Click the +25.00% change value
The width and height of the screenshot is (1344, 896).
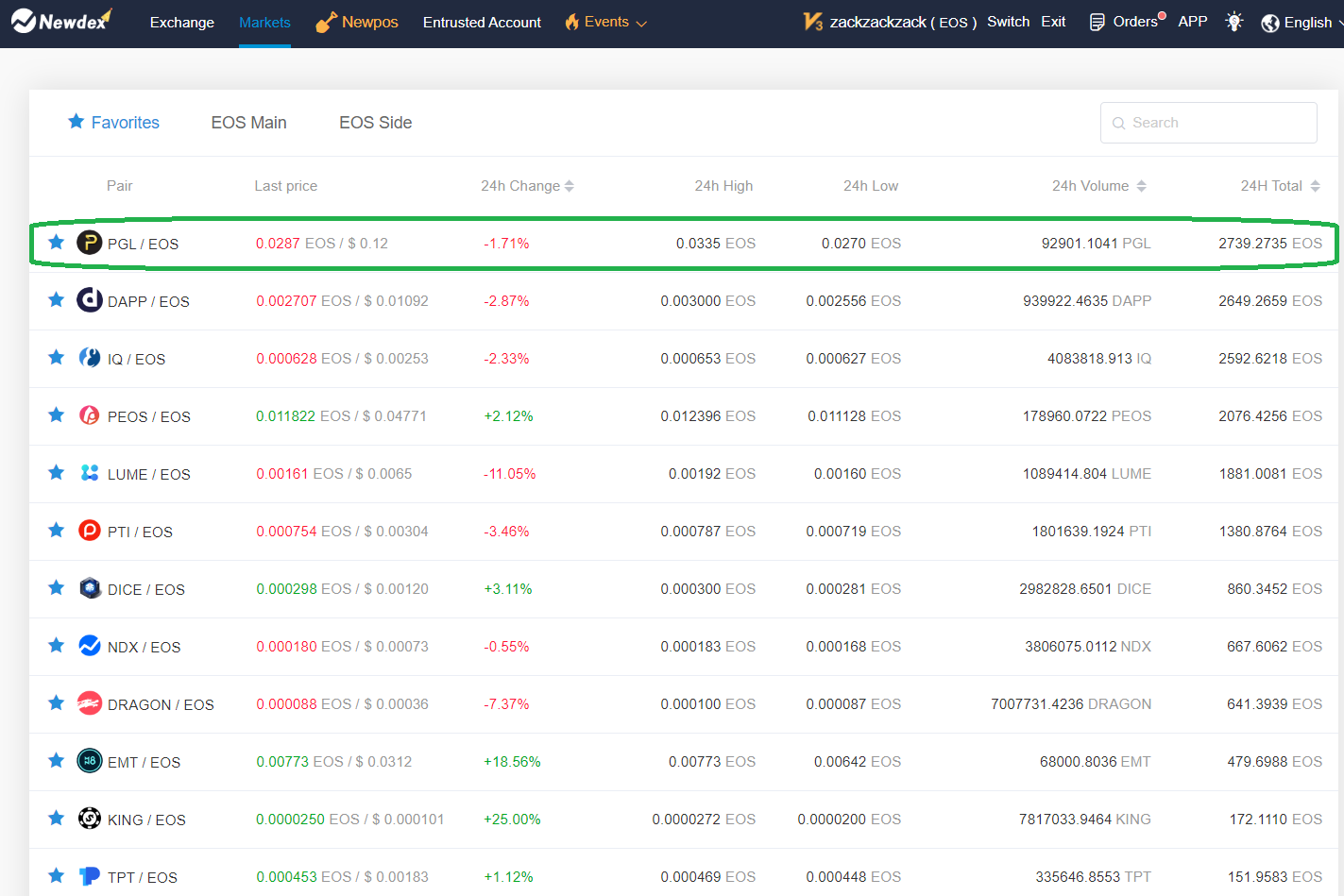click(512, 820)
